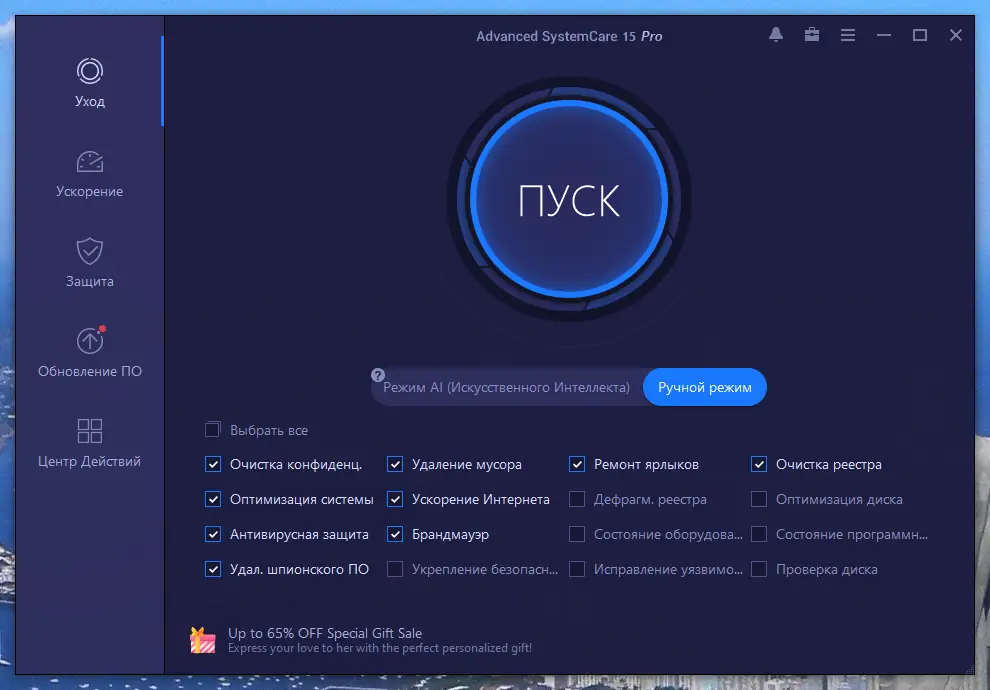
Task: Open the hamburger options menu
Action: (848, 35)
